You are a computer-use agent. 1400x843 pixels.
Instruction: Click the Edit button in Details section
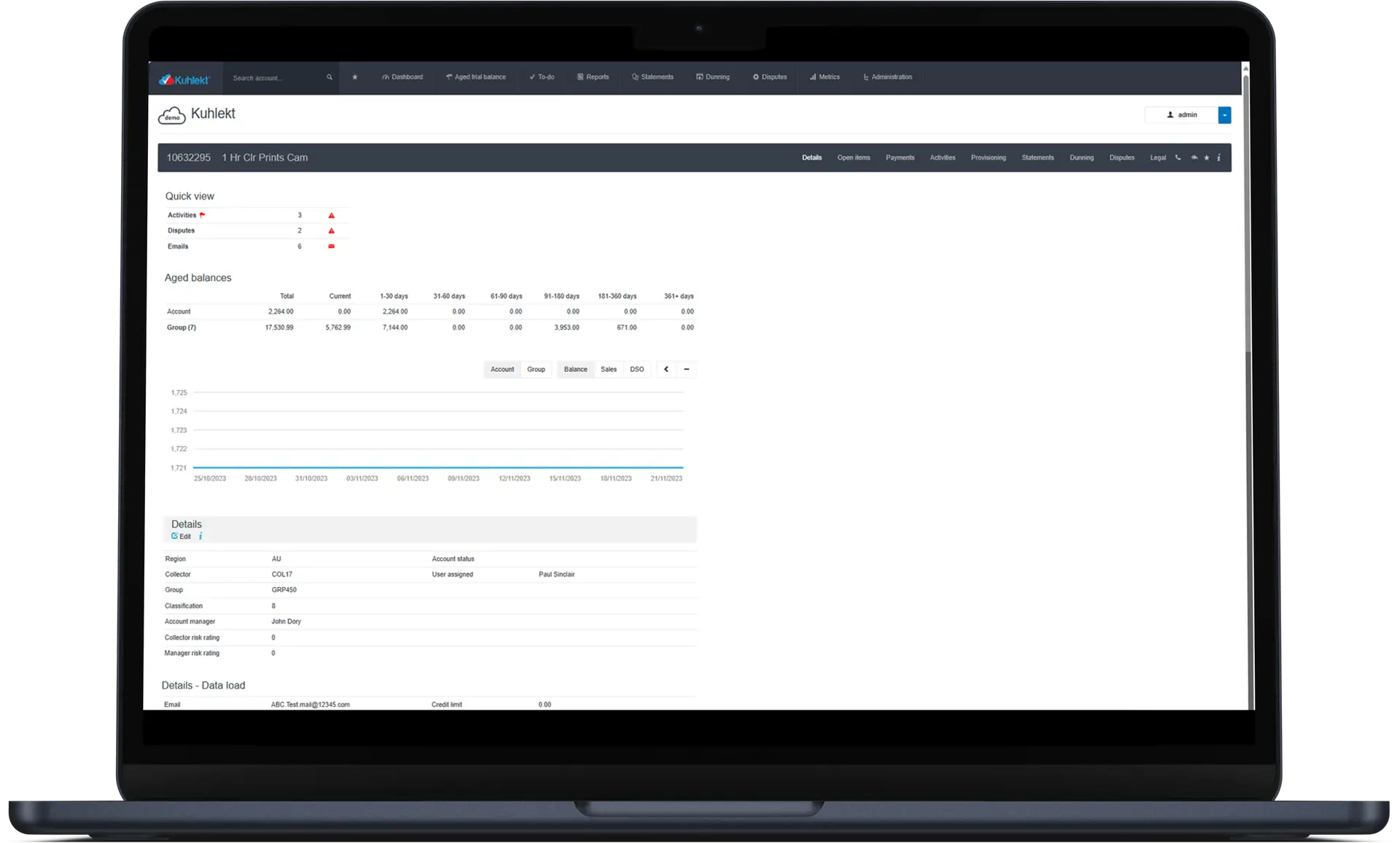point(181,536)
